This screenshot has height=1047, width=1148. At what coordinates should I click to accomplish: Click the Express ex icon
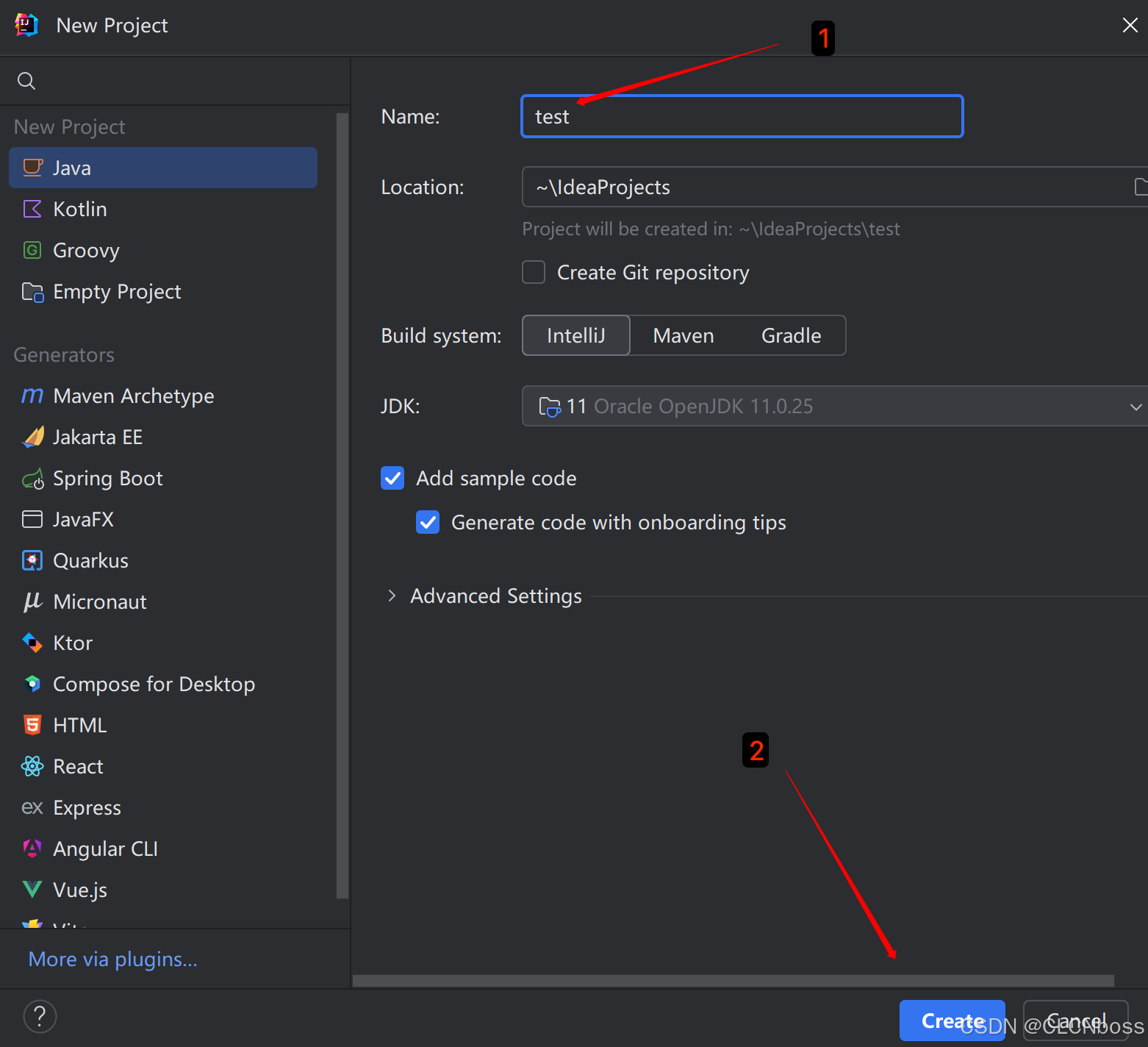(x=32, y=807)
